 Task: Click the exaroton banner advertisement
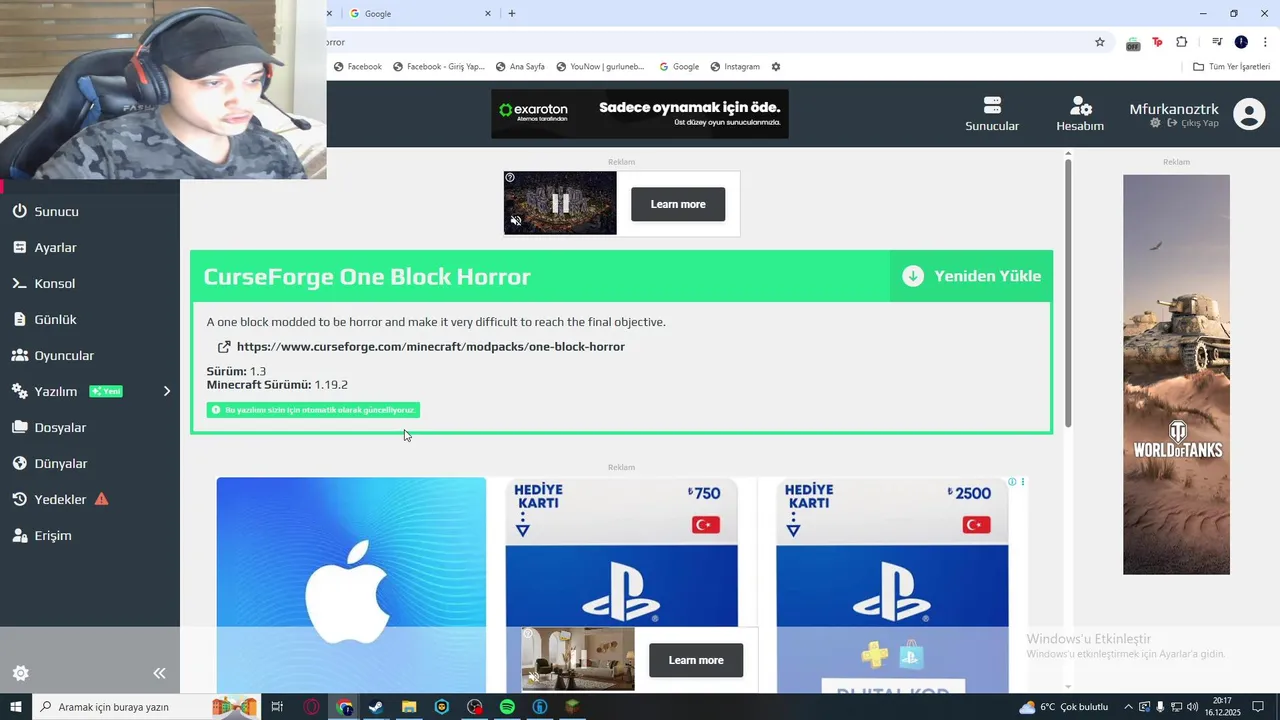point(639,114)
